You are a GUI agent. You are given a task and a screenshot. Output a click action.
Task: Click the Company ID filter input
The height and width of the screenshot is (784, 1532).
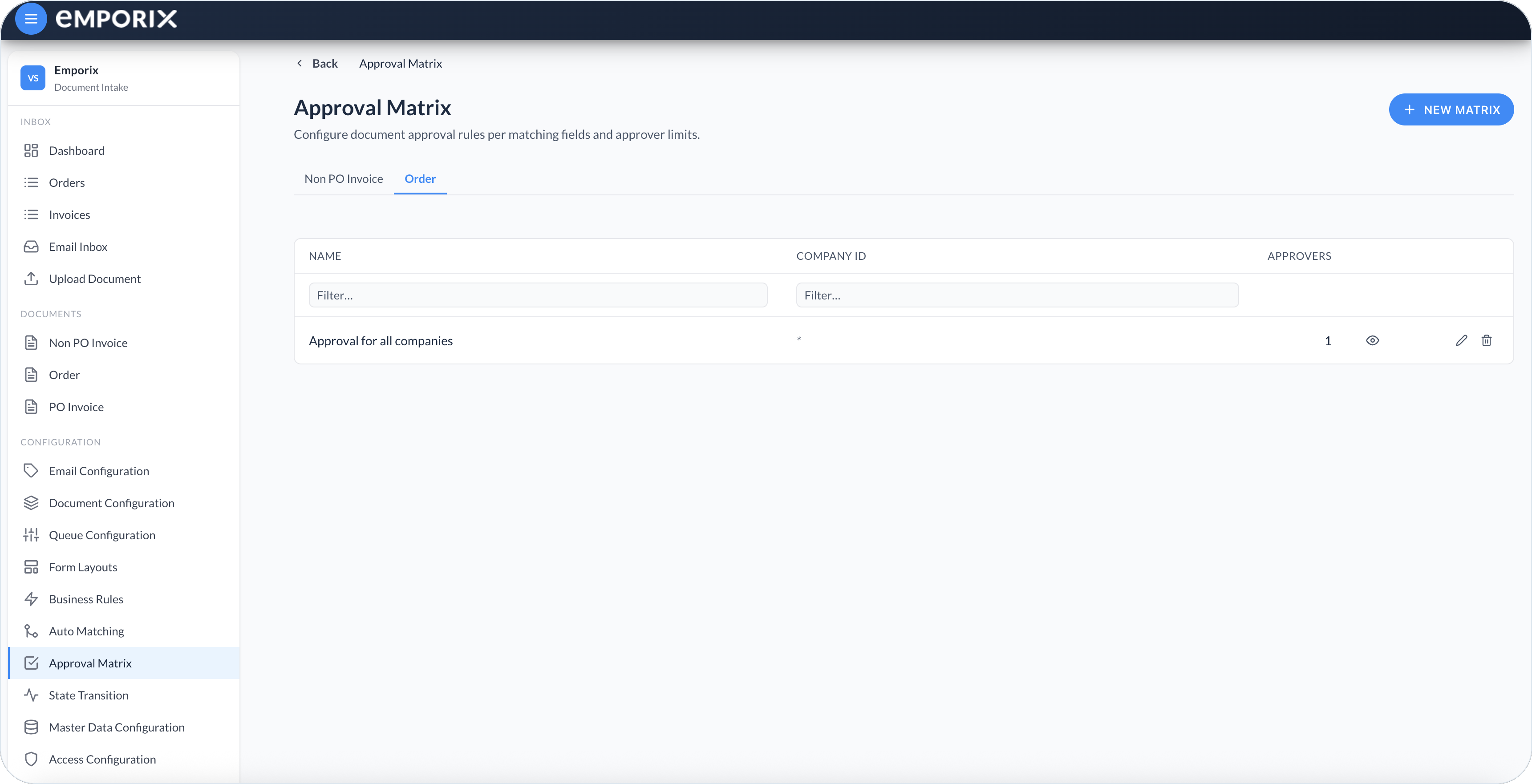(x=1017, y=295)
